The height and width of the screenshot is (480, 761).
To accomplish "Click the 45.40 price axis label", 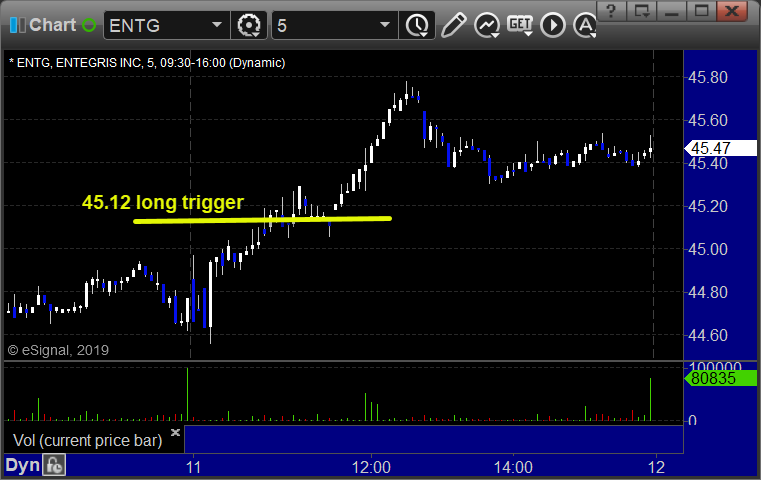I will pyautogui.click(x=708, y=164).
